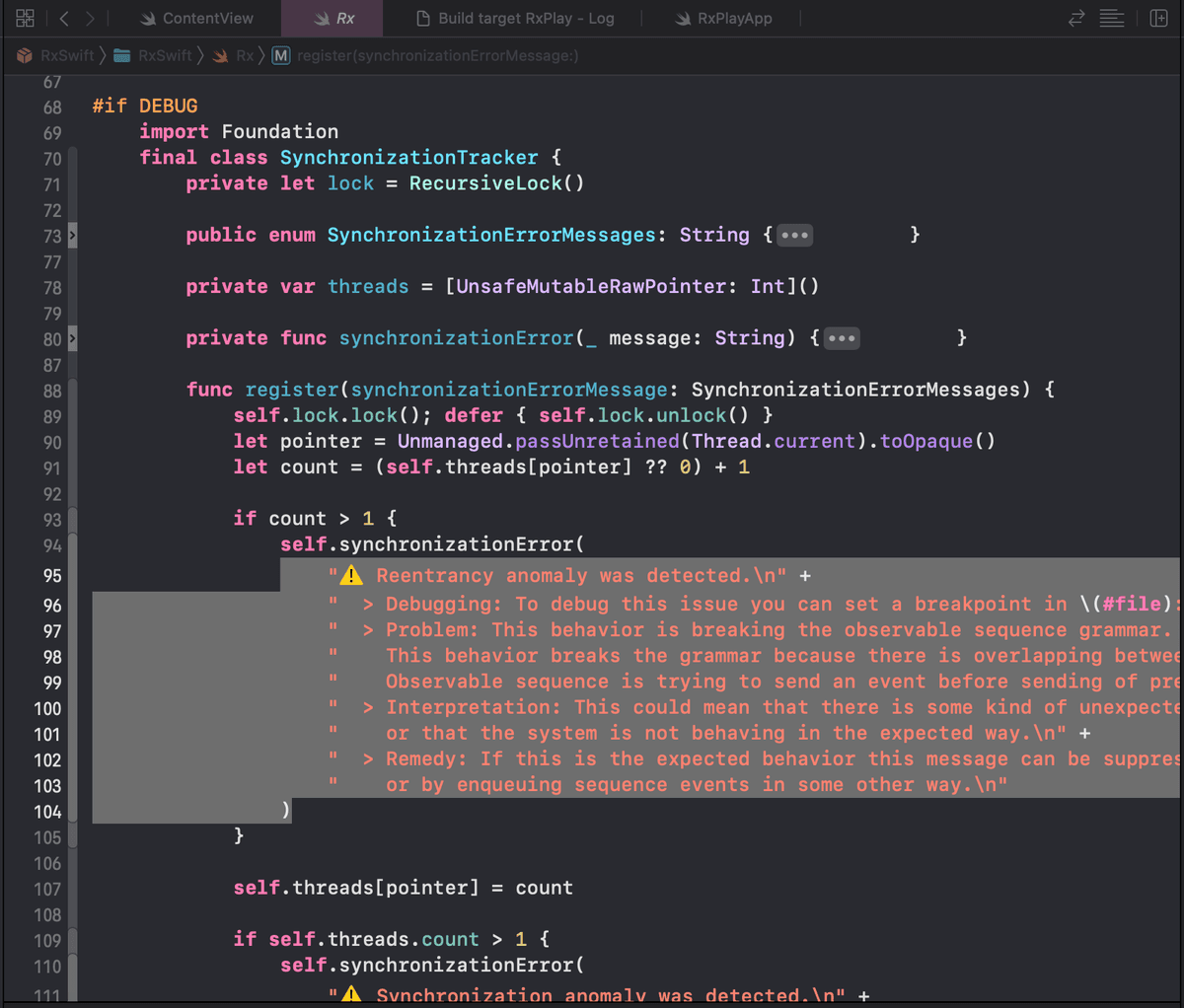The image size is (1184, 1008).
Task: Open register(synchronizationErrorMessage:) symbol breadcrumb
Action: point(437,55)
